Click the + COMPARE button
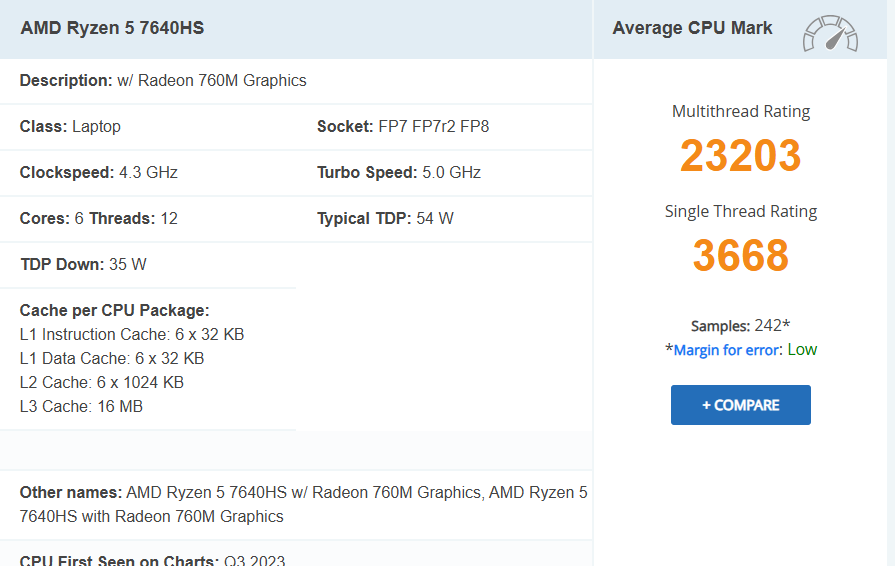Image resolution: width=895 pixels, height=566 pixels. [740, 405]
